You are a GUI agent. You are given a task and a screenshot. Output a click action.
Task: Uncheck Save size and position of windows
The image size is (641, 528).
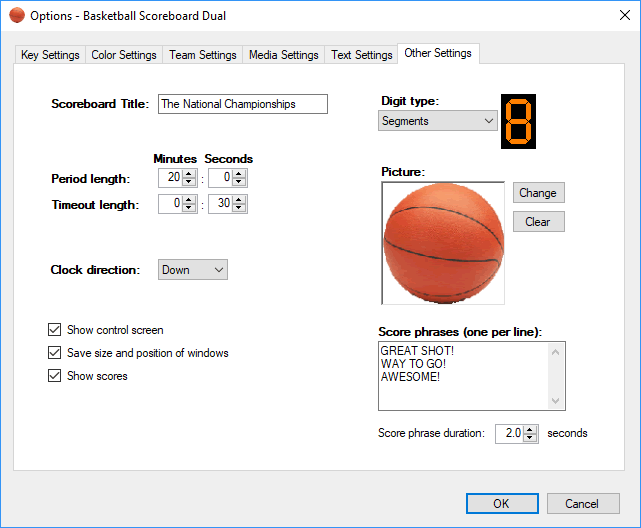tap(55, 353)
